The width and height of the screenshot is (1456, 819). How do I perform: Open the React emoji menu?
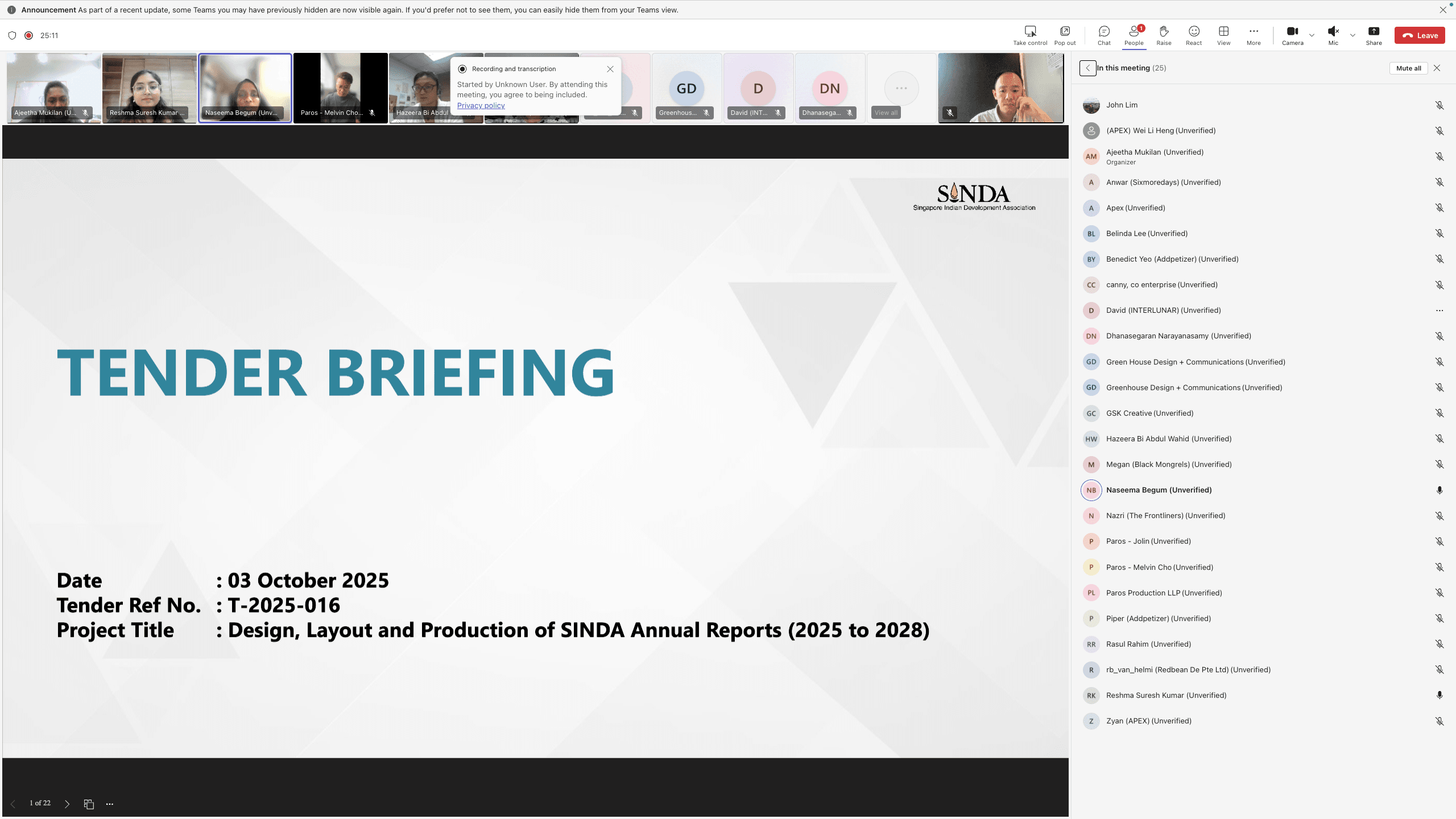tap(1194, 35)
